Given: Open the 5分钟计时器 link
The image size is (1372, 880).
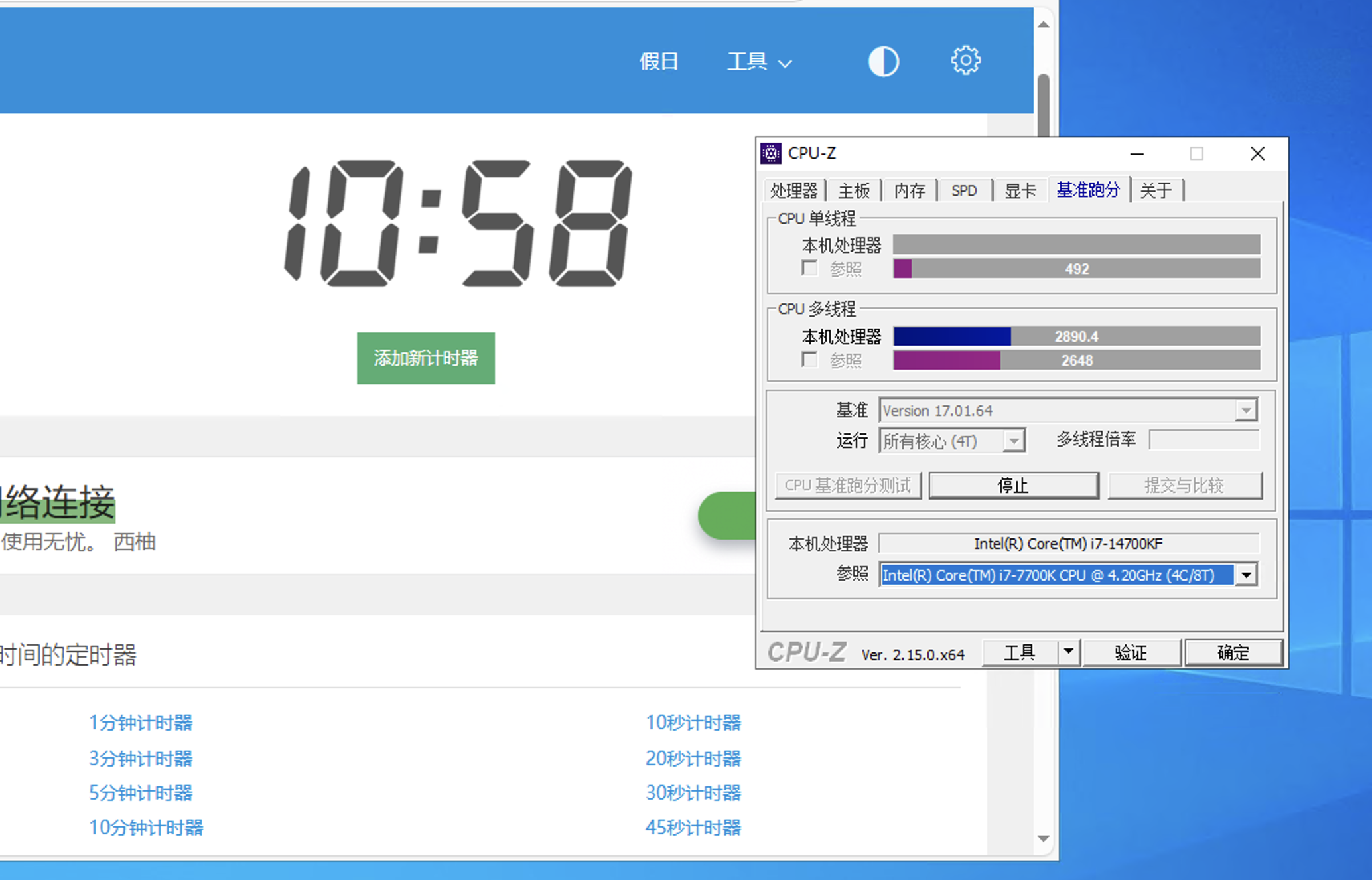Looking at the screenshot, I should 141,793.
